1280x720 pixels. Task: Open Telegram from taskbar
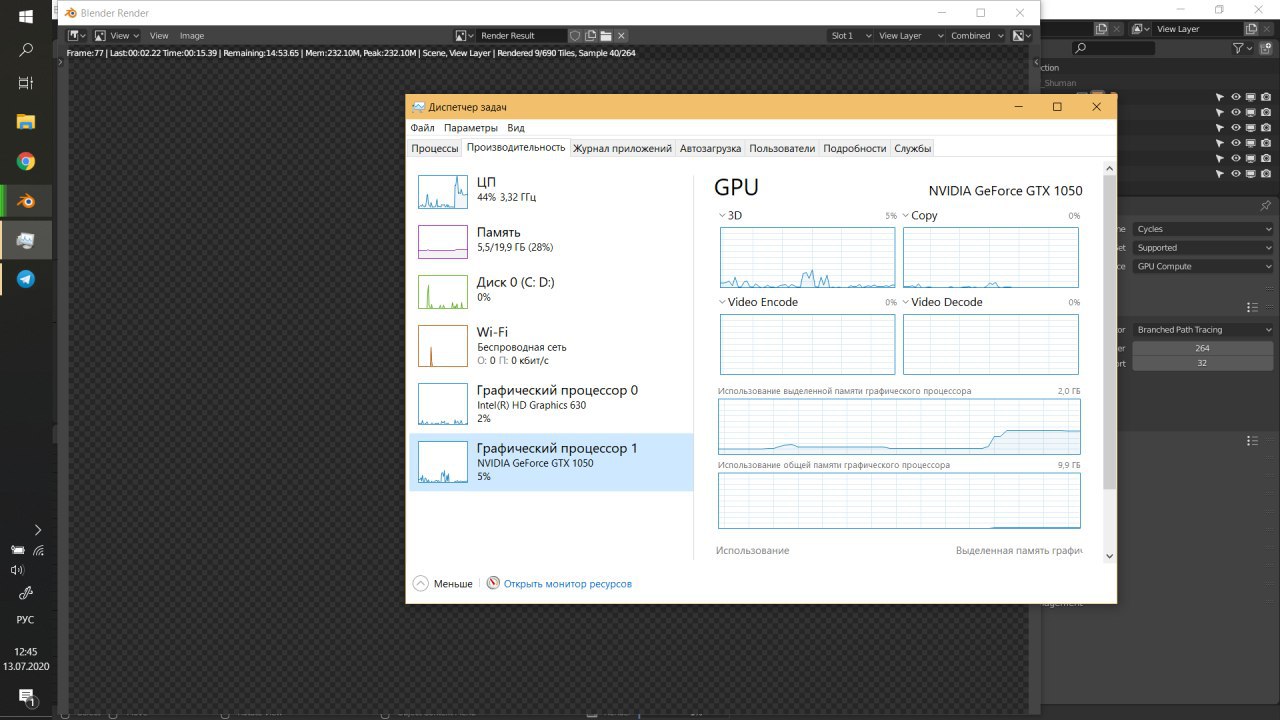tap(26, 279)
